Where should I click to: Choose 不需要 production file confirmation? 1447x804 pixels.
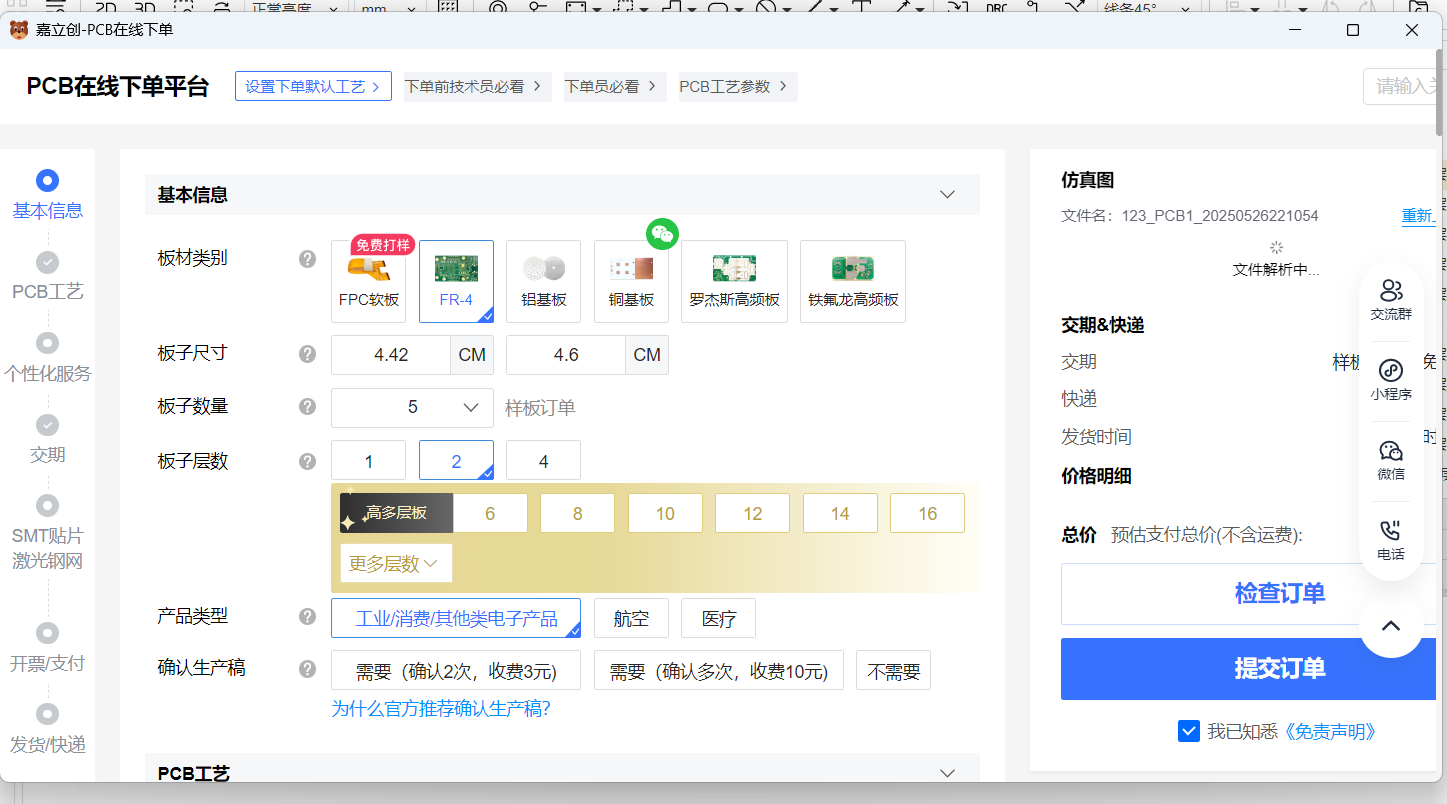click(893, 670)
